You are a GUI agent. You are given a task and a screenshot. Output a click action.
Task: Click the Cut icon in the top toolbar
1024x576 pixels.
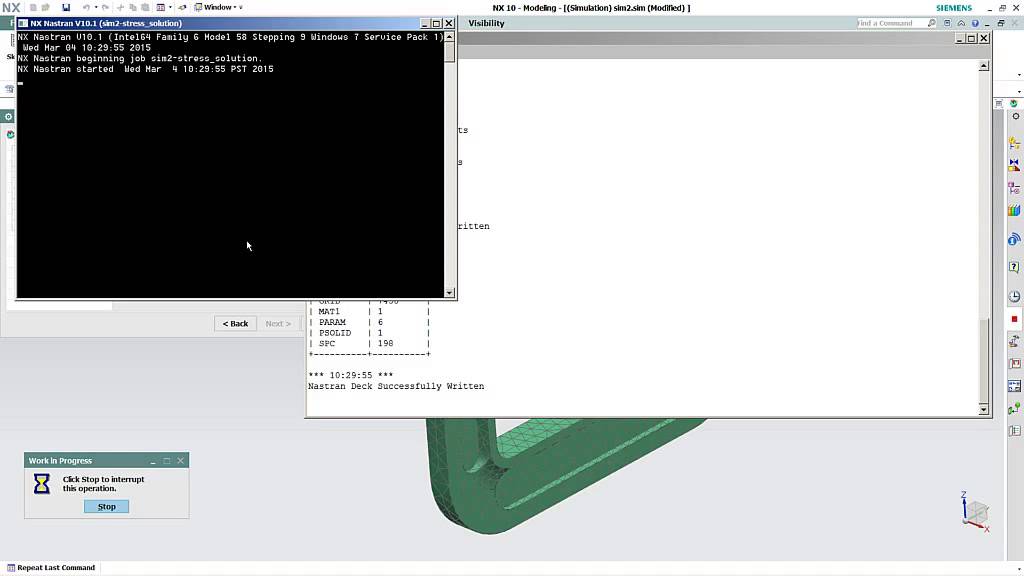120,7
